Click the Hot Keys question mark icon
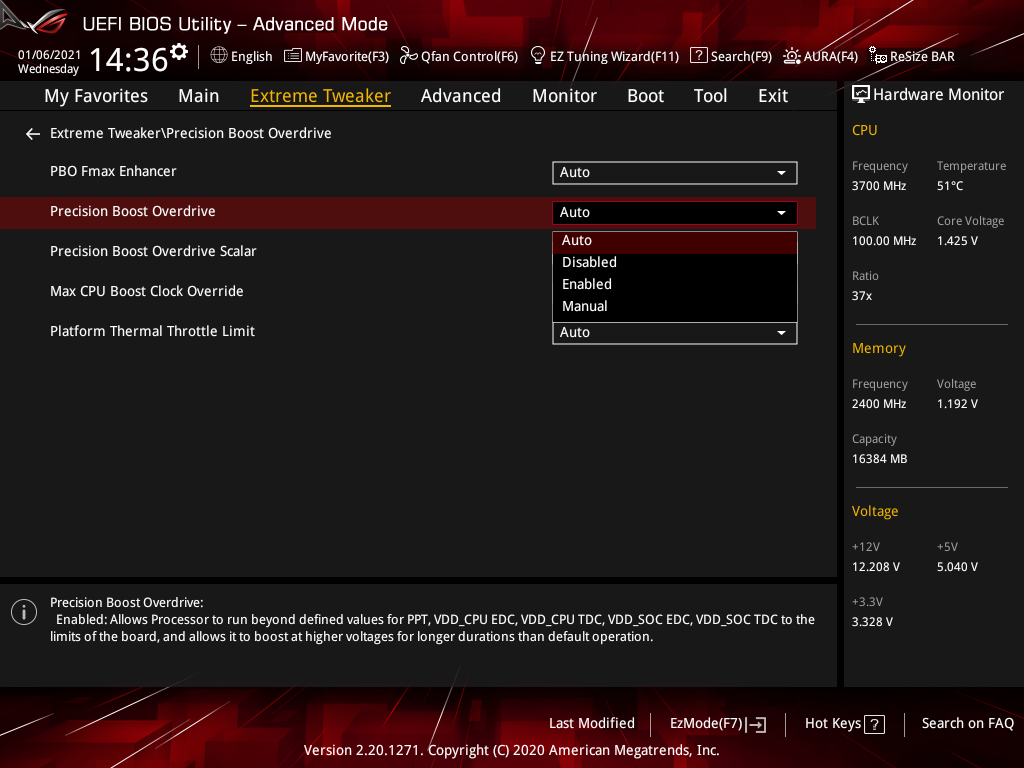Screen dimensions: 1024x768 [874, 724]
